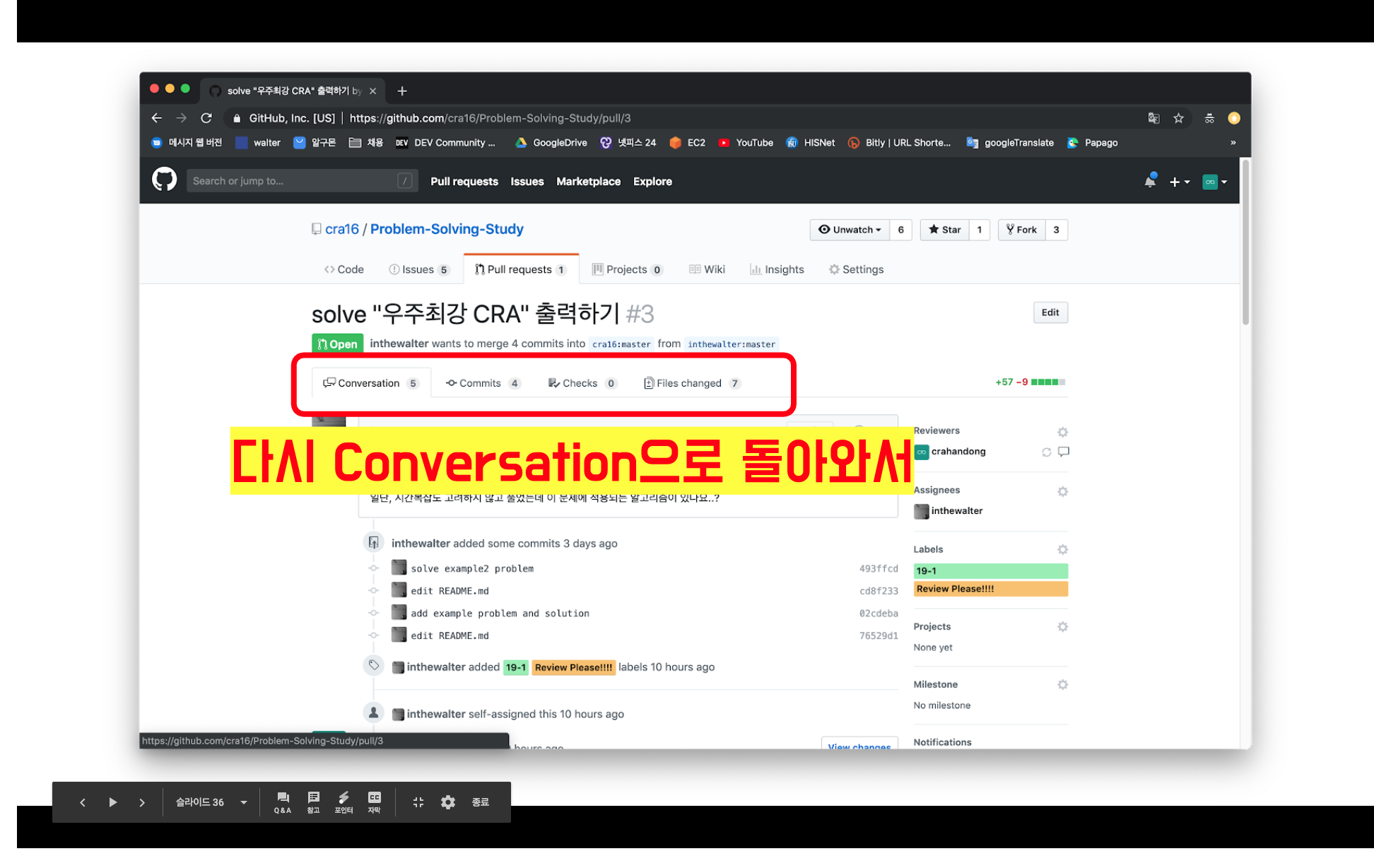This screenshot has width=1374, height=868.
Task: Click the GitHub octocat logo
Action: (x=164, y=180)
